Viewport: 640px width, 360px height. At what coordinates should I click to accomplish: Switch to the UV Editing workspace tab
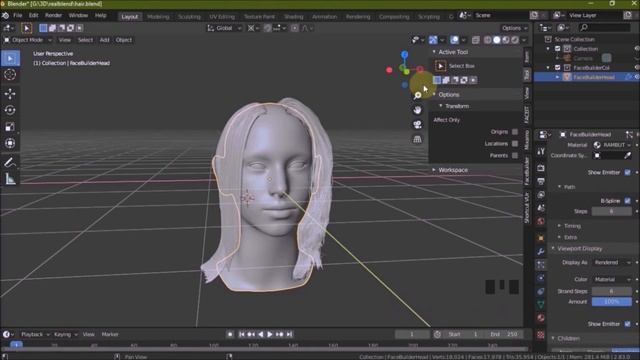pos(222,17)
